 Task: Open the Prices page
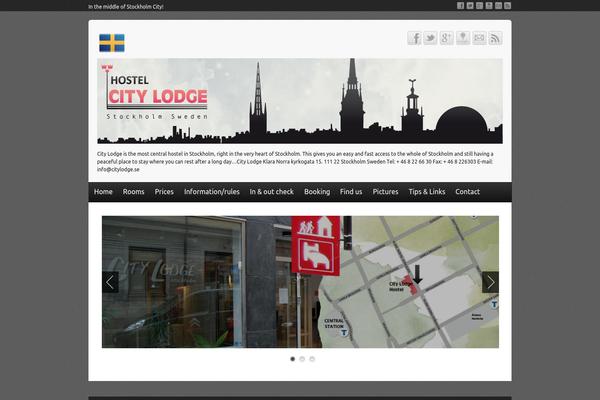[164, 192]
